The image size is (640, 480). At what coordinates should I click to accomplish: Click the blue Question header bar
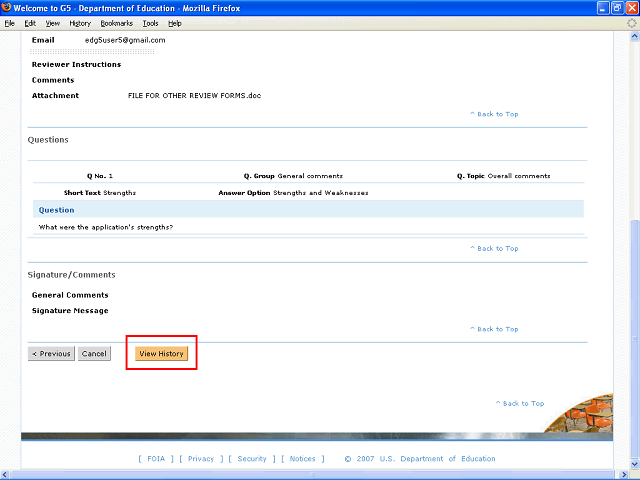coord(308,209)
